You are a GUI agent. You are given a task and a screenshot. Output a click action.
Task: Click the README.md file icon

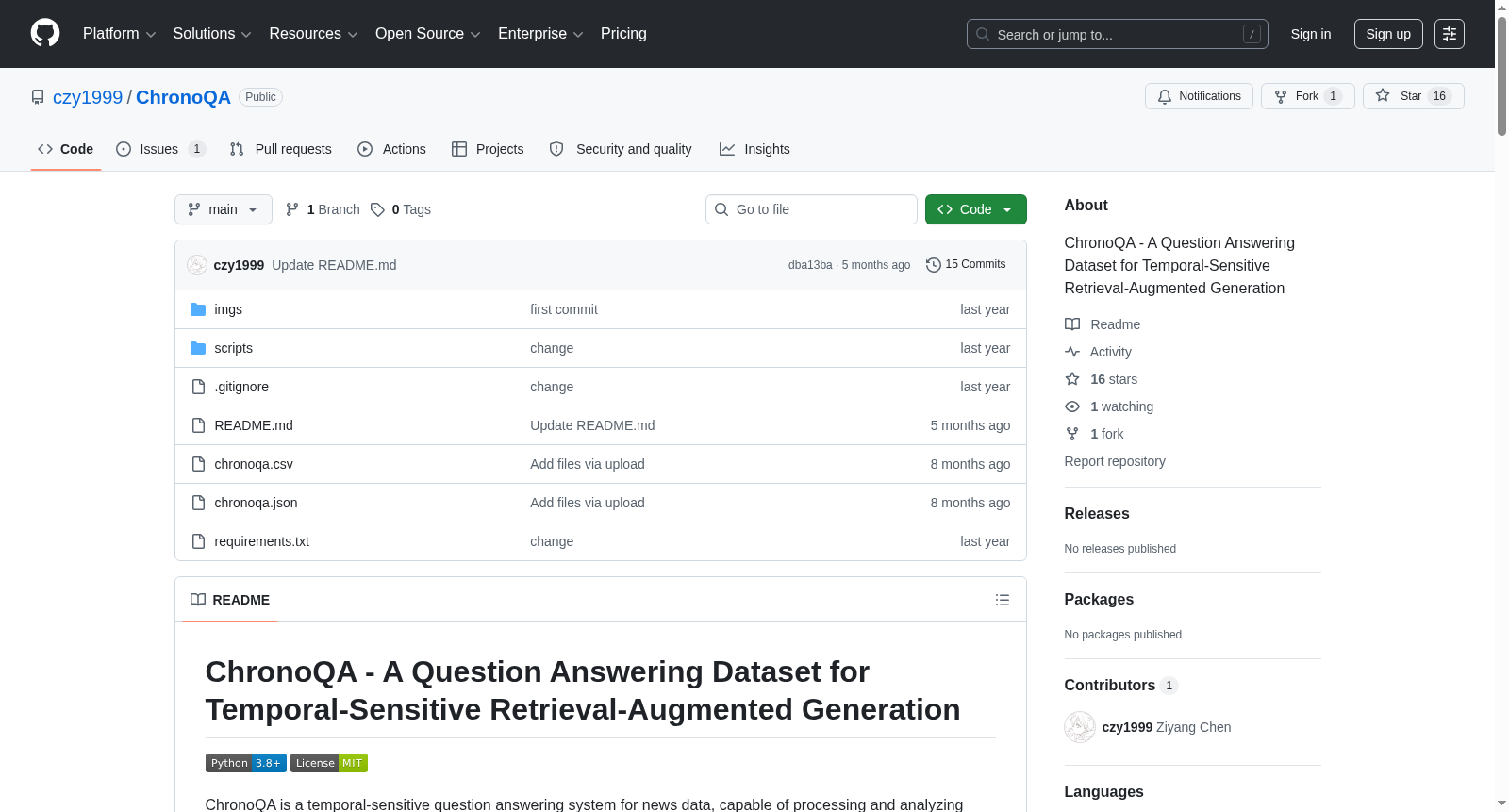click(198, 425)
